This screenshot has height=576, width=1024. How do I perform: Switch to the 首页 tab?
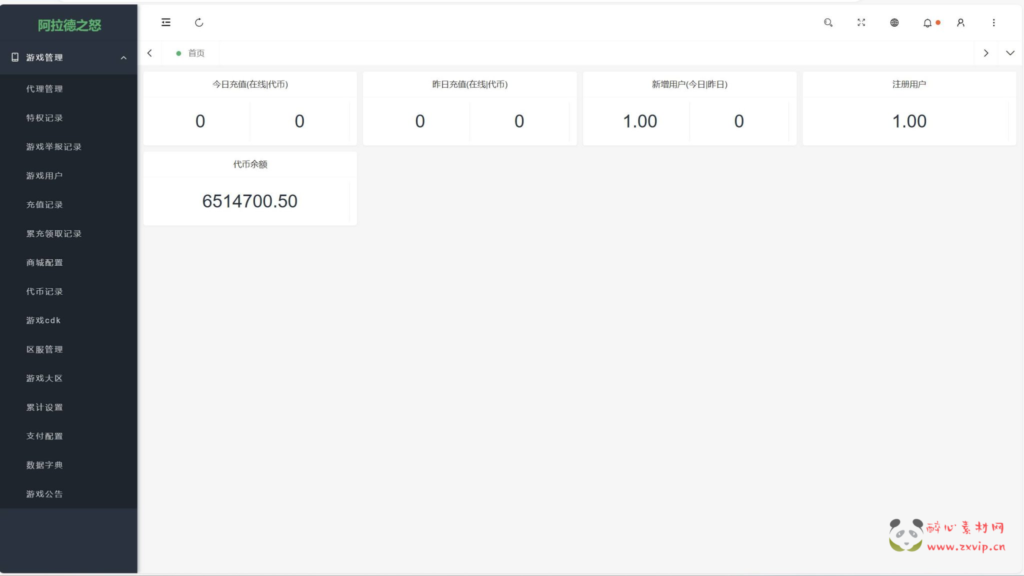pos(195,53)
